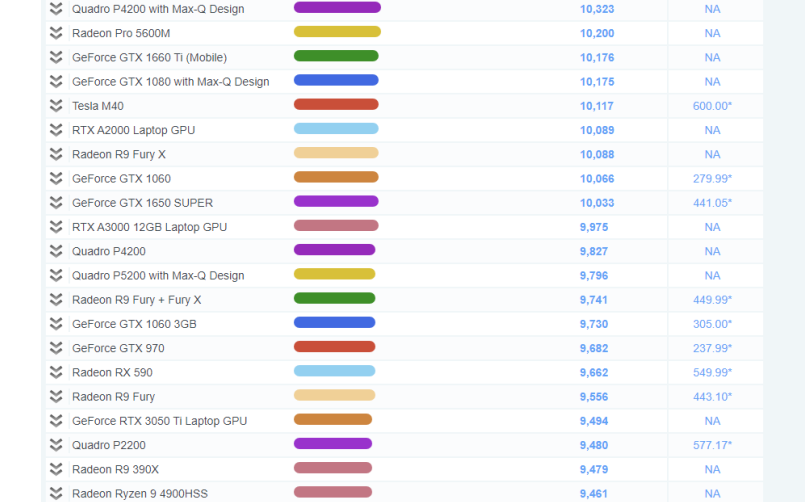Open the Radeon Pro 5600M link

tap(121, 33)
